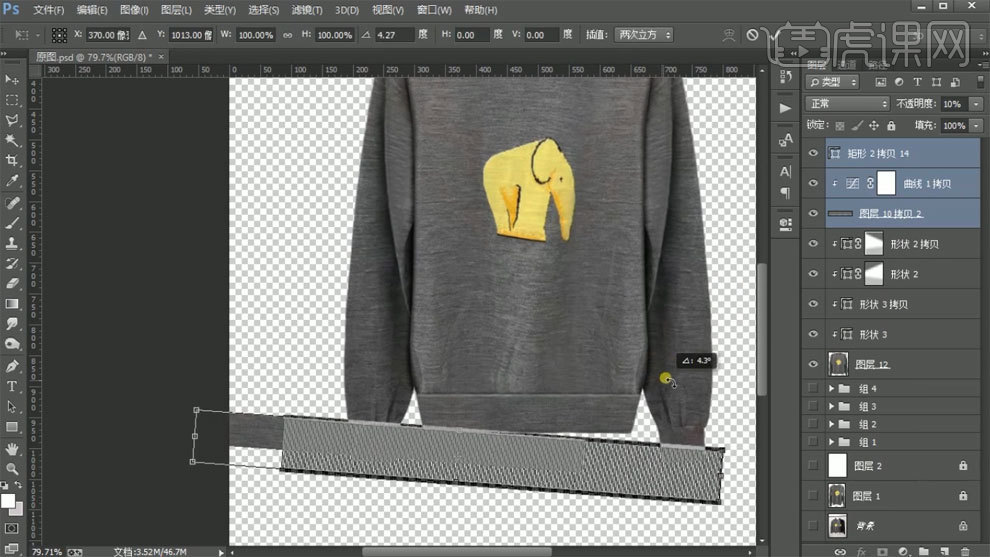Select the Brush tool

[x=11, y=223]
